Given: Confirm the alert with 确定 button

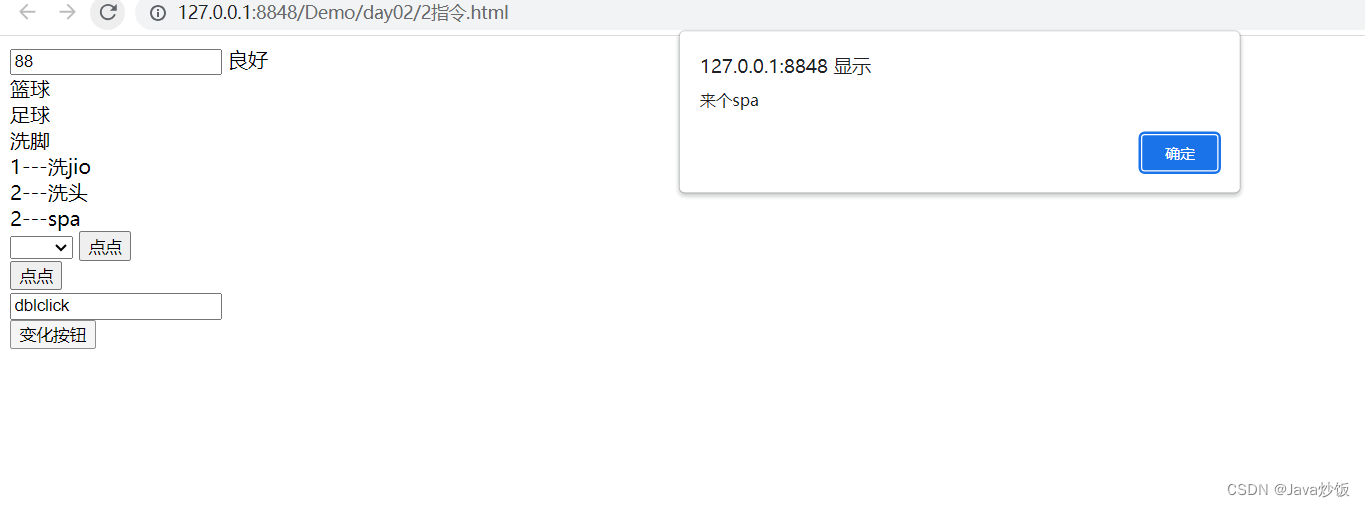Looking at the screenshot, I should coord(1180,153).
